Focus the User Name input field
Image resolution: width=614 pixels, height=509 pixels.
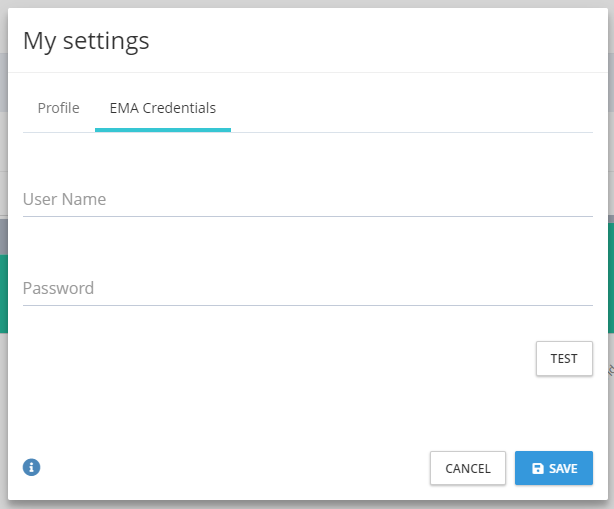pyautogui.click(x=307, y=199)
